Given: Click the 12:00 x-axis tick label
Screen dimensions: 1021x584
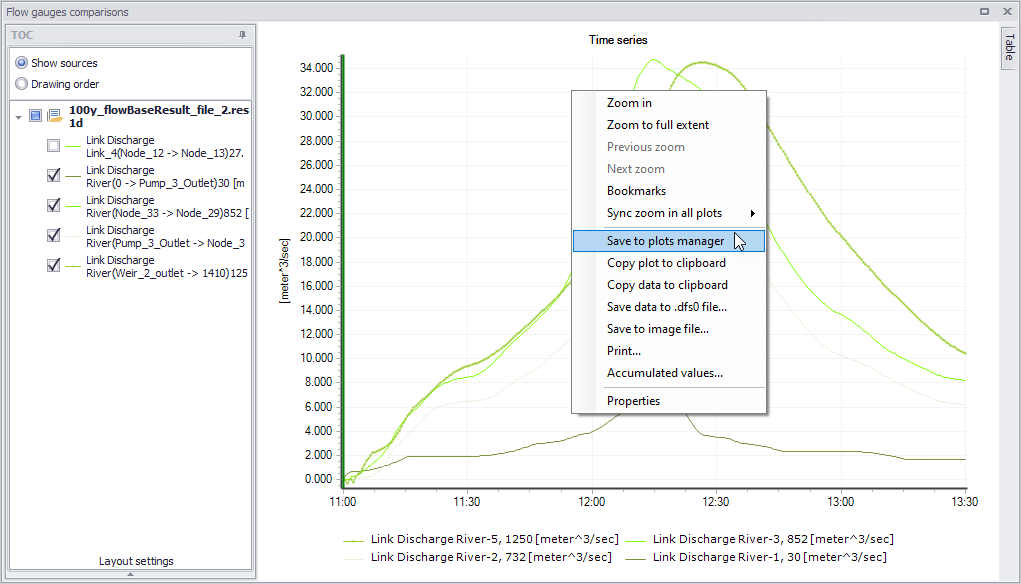Looking at the screenshot, I should [x=591, y=502].
